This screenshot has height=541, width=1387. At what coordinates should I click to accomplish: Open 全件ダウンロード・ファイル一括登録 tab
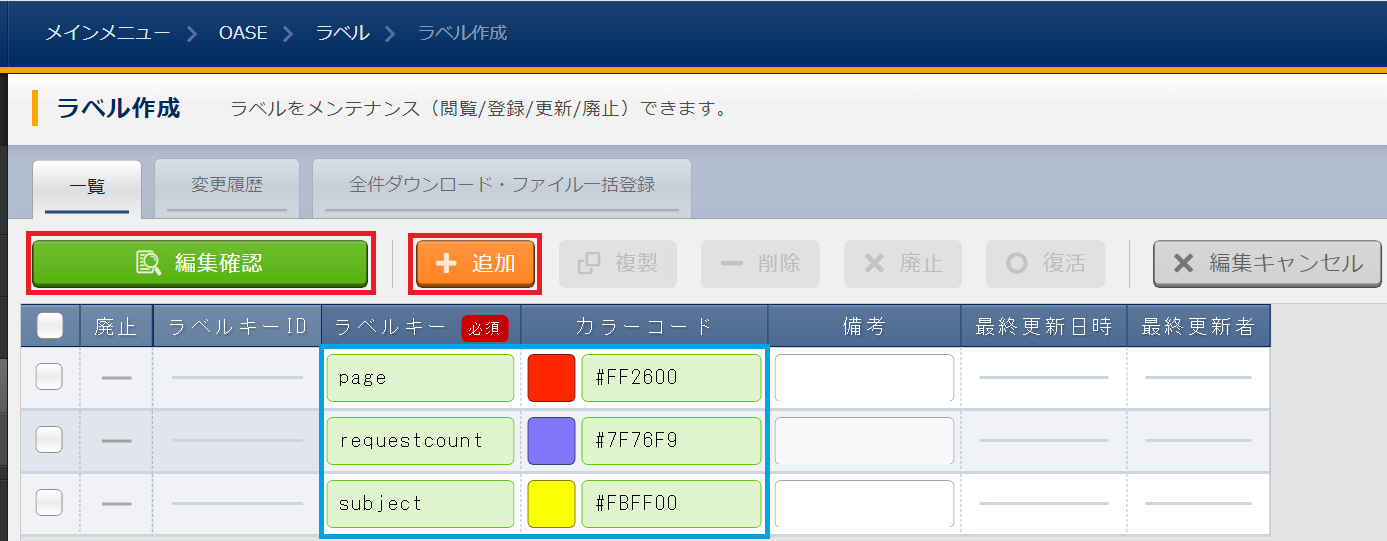tap(502, 185)
